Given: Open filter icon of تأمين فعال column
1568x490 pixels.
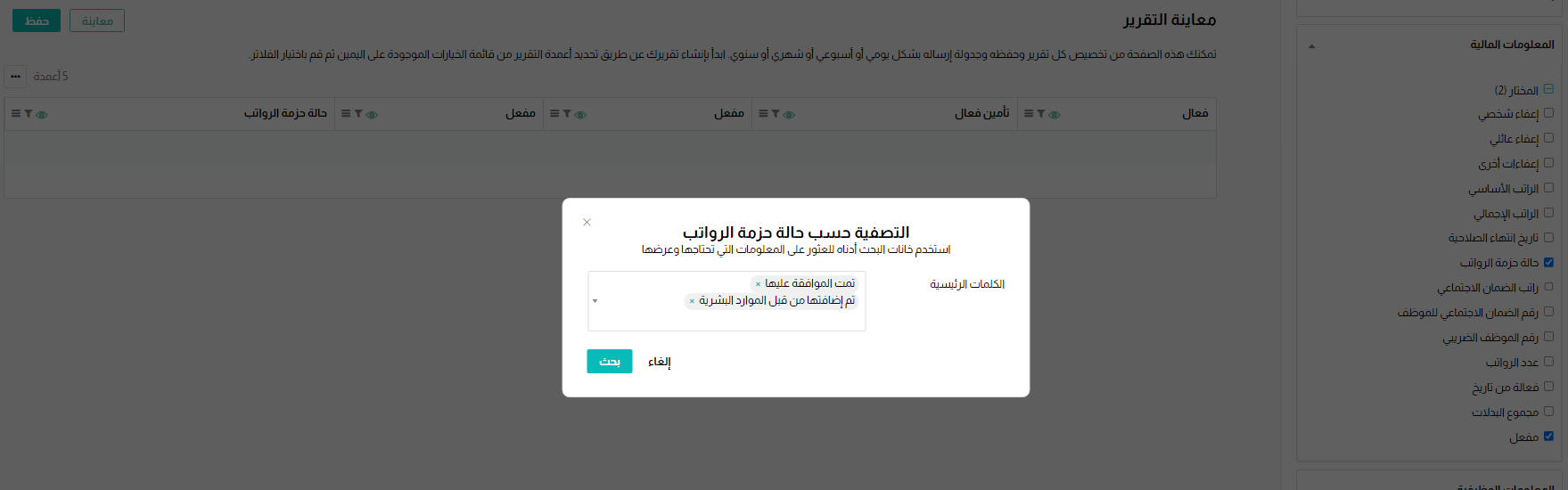Looking at the screenshot, I should (x=776, y=114).
